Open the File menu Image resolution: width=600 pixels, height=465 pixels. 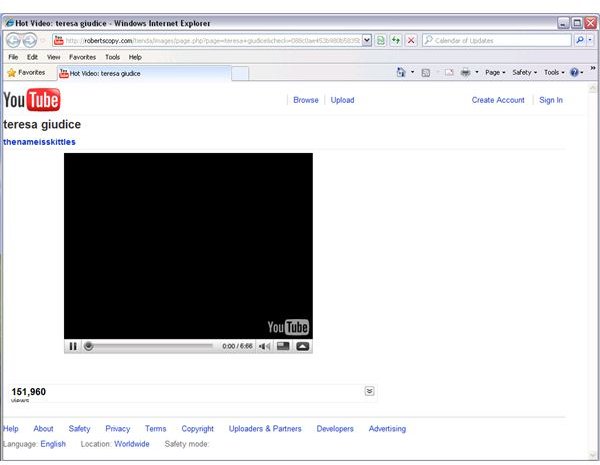(13, 57)
